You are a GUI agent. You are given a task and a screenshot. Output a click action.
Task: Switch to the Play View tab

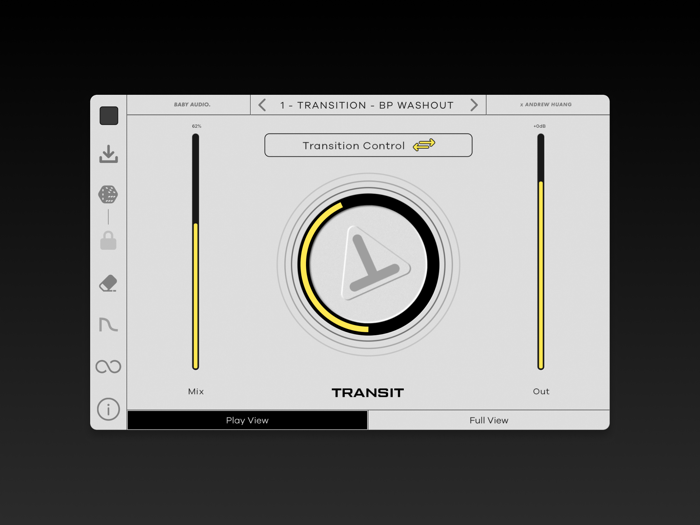click(247, 420)
